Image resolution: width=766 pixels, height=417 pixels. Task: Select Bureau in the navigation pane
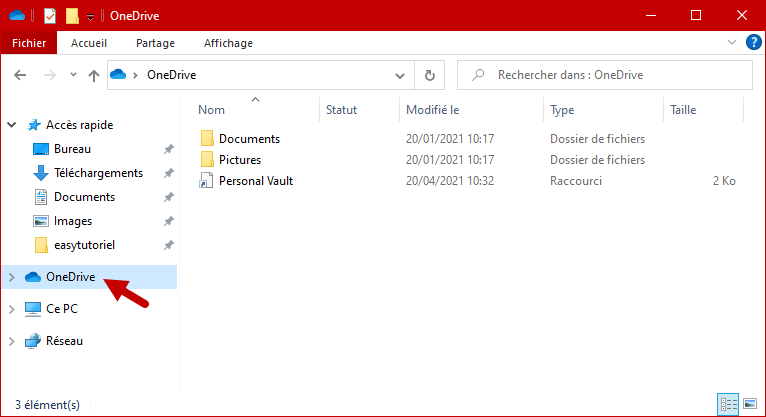(x=72, y=149)
